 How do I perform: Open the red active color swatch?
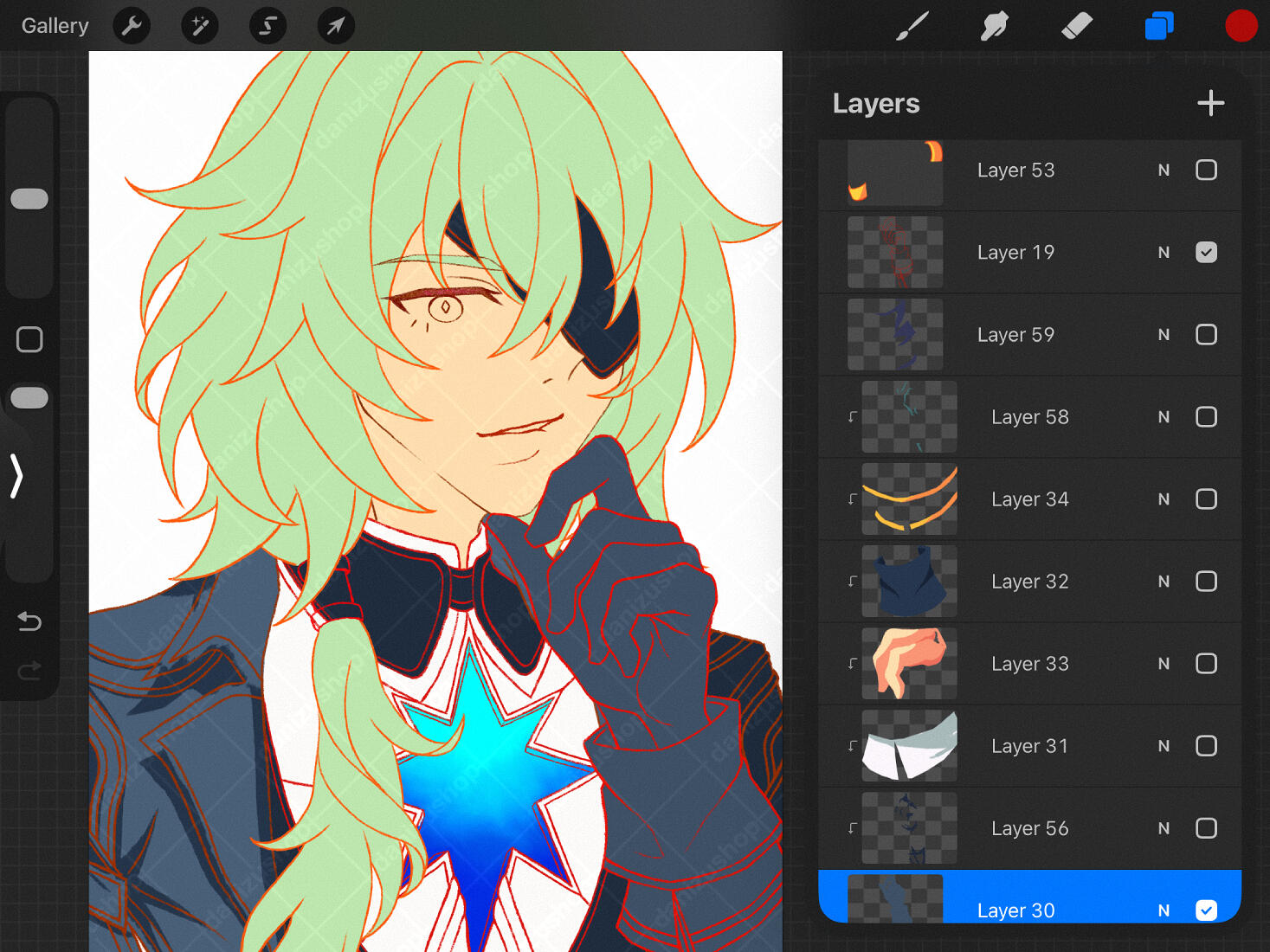pos(1241,26)
